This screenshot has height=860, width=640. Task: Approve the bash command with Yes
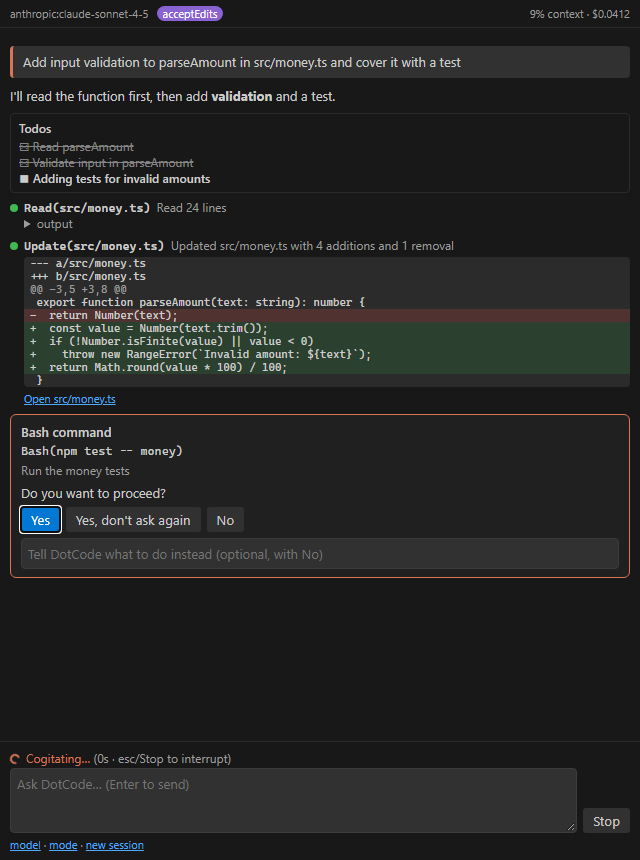pyautogui.click(x=41, y=520)
